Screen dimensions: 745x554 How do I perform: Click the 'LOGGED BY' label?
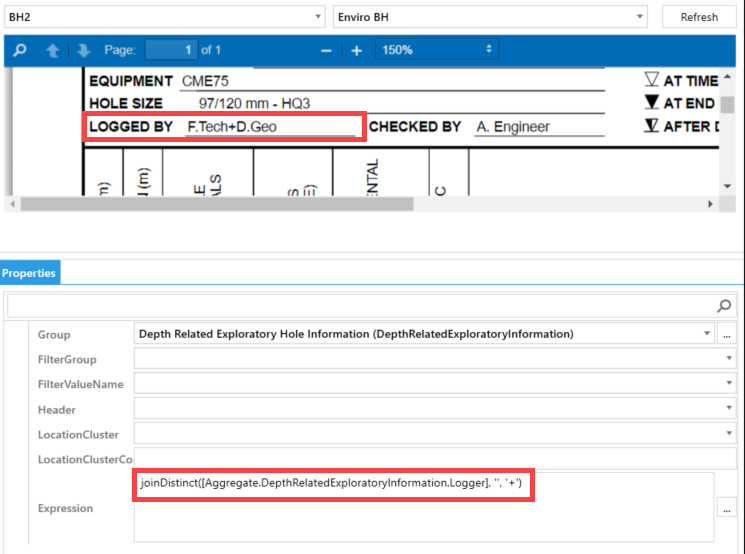click(131, 127)
